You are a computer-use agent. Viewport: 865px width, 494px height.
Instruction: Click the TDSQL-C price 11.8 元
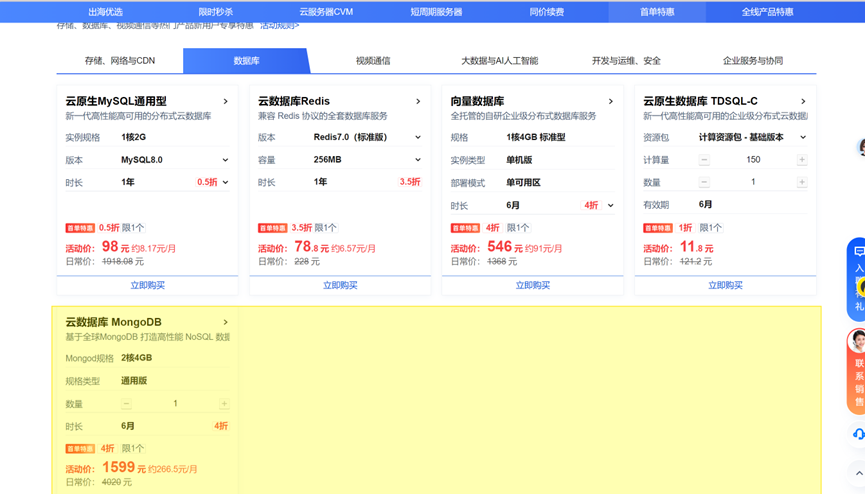point(696,247)
